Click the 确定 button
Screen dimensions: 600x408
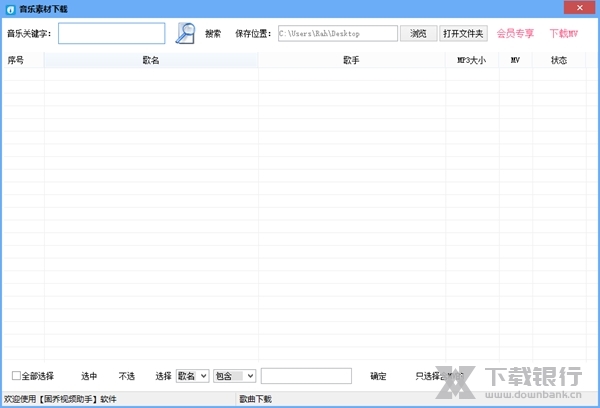(378, 376)
